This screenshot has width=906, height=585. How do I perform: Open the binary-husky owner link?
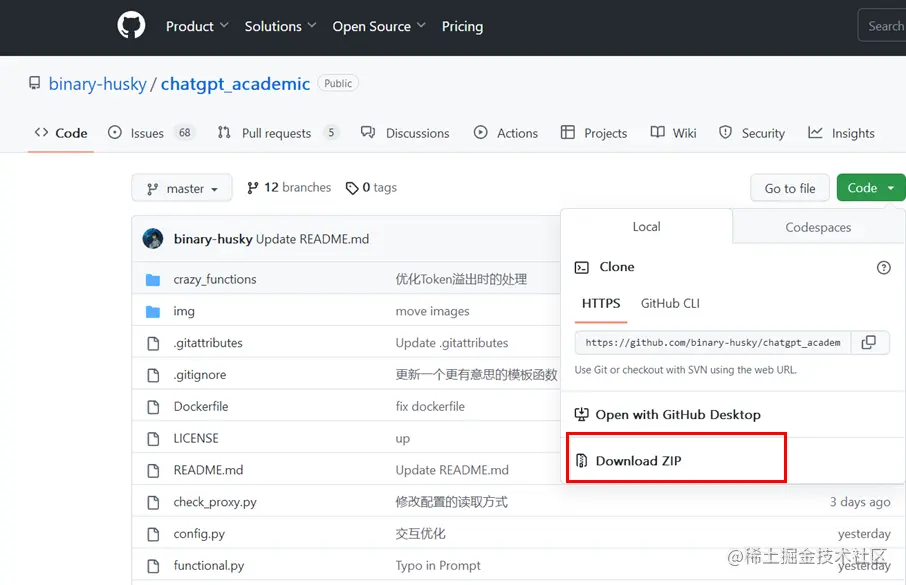coord(98,84)
